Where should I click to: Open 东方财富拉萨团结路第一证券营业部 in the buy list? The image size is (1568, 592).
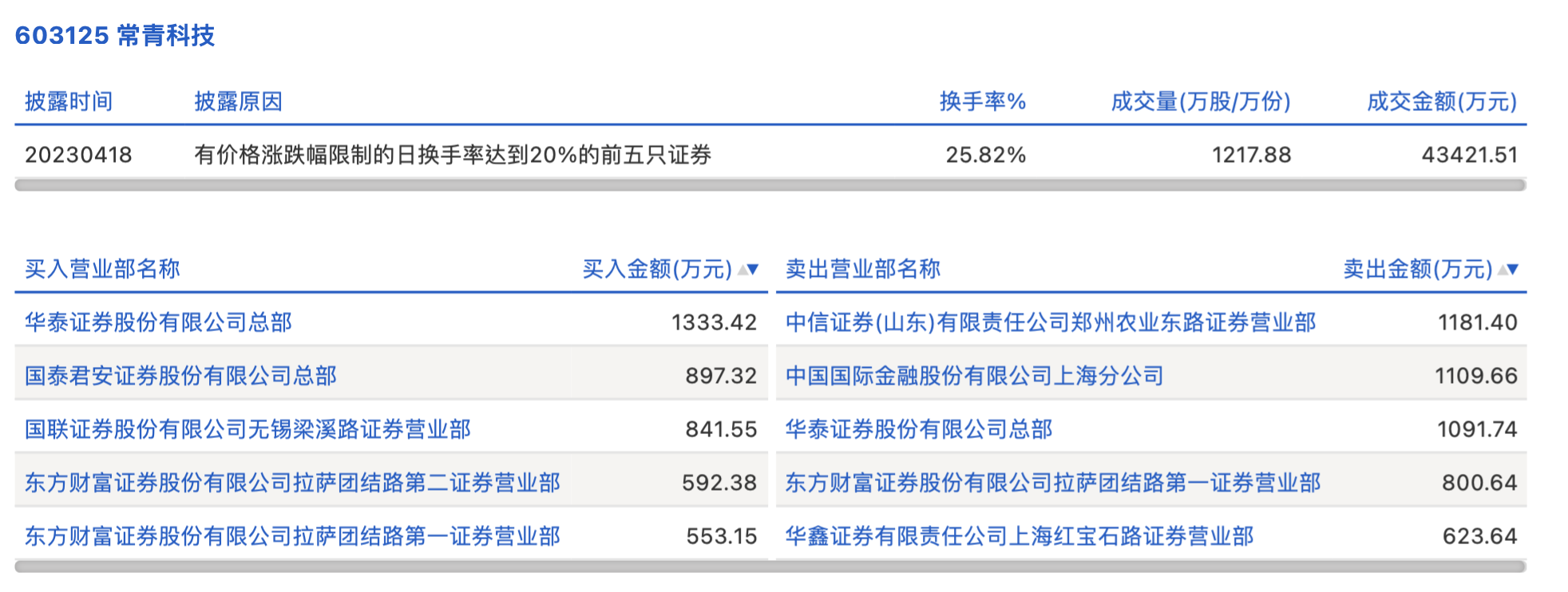tap(292, 536)
